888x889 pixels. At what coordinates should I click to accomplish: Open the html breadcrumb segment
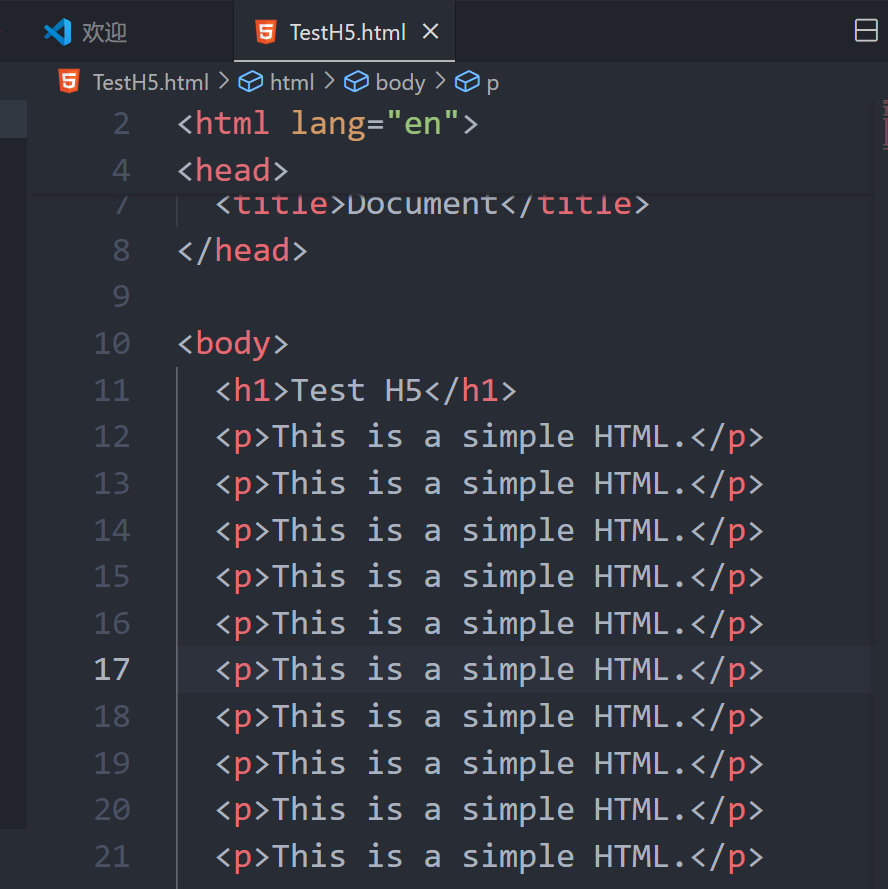(291, 83)
